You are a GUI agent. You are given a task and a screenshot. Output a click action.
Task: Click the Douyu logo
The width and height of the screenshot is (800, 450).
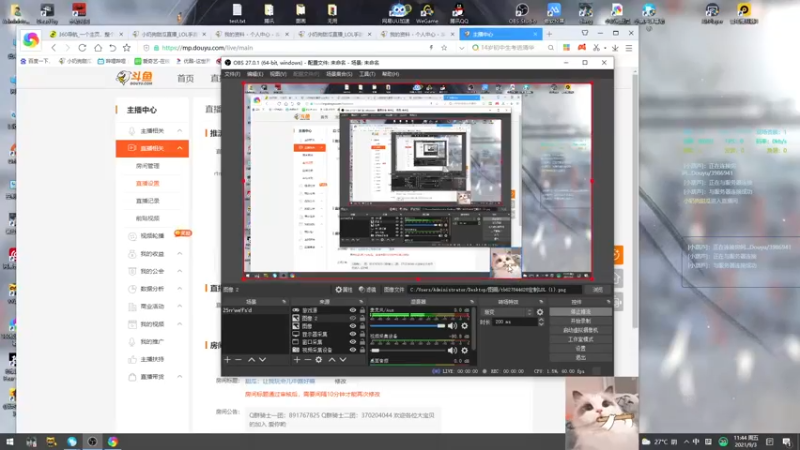coord(135,78)
